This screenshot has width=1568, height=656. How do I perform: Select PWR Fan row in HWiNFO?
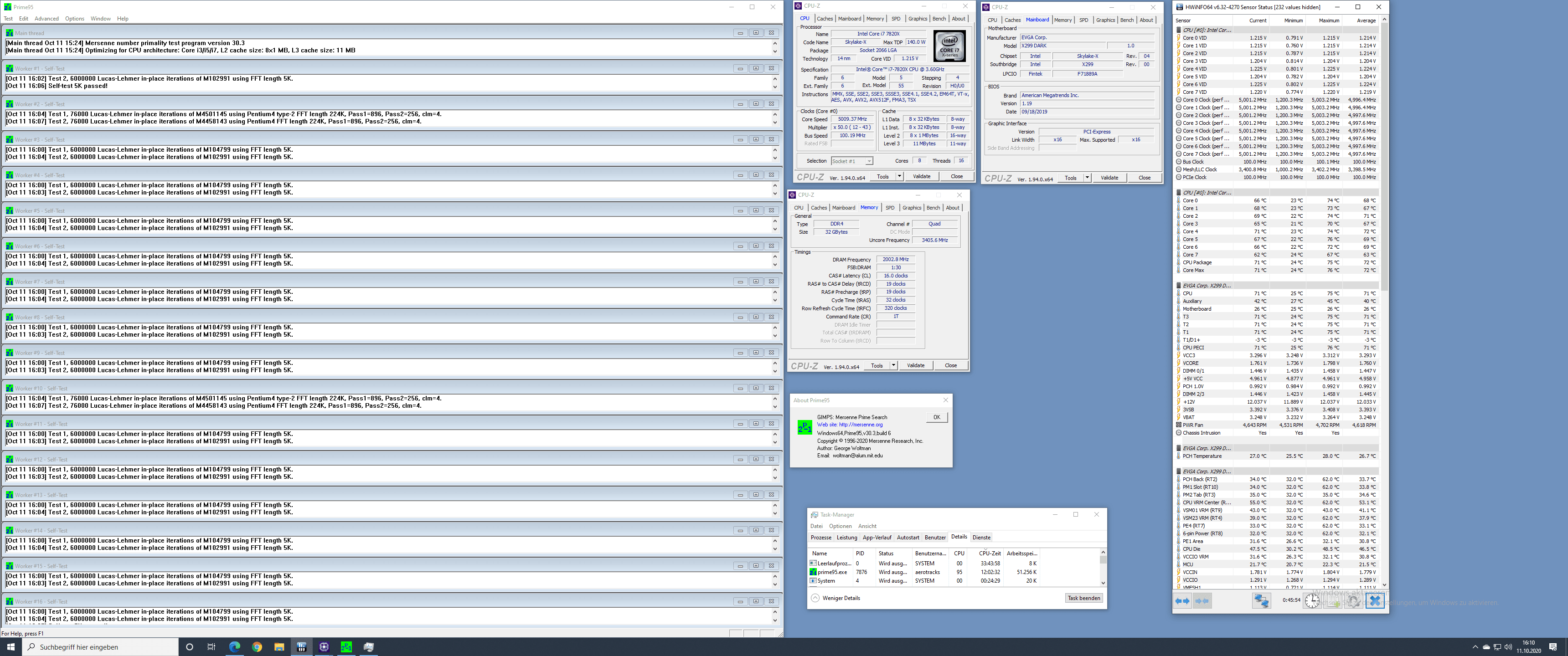point(1277,425)
